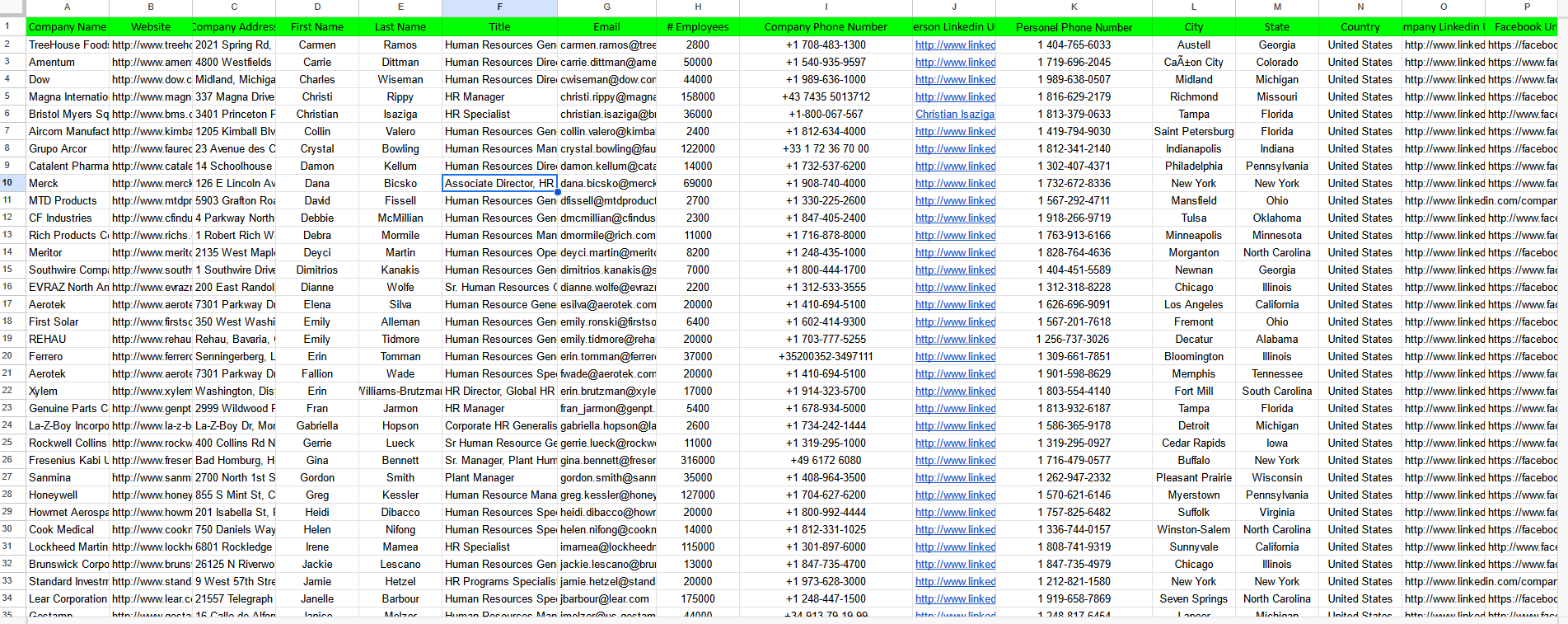Click the MTD Products company cell
The width and height of the screenshot is (1568, 624).
(68, 200)
